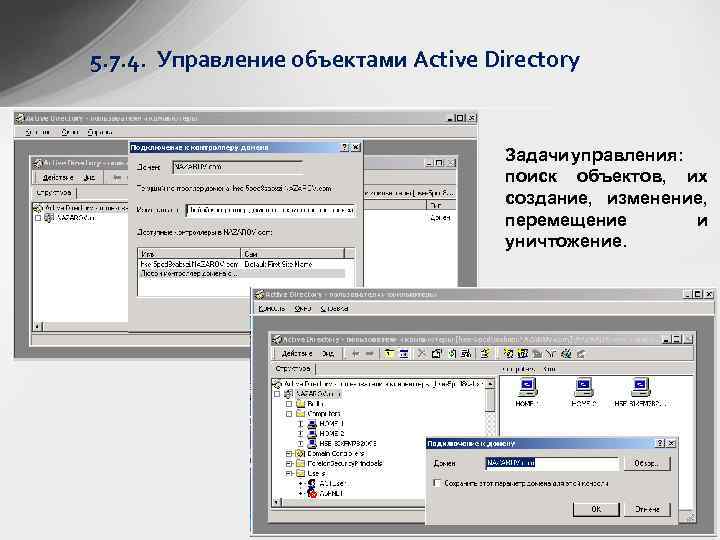Click Тип column header in upper window
720x540 pixels.
(440, 205)
